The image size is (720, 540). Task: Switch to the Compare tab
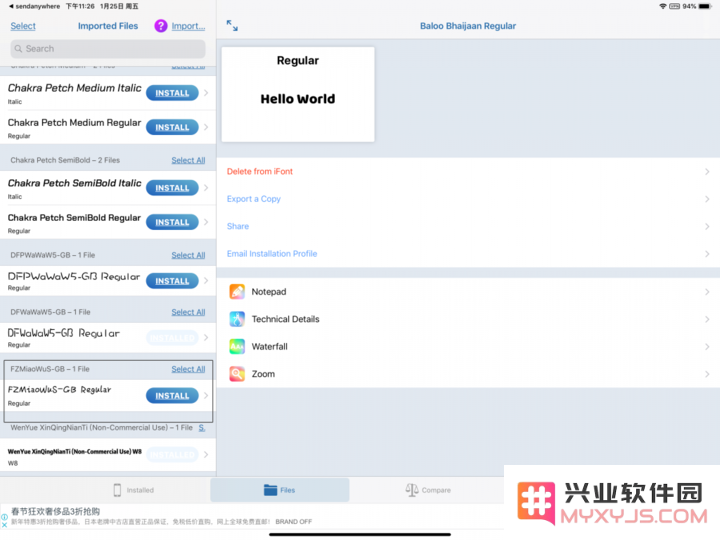pos(428,490)
